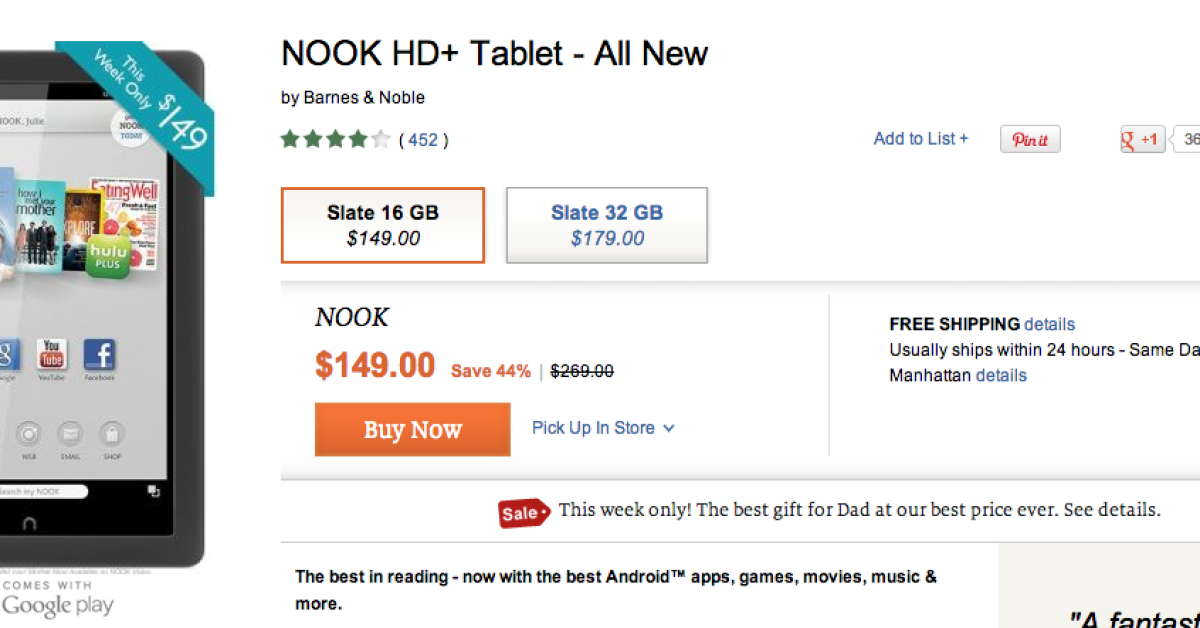This screenshot has width=1200, height=628.
Task: Click the red Sale tag icon
Action: coord(524,512)
